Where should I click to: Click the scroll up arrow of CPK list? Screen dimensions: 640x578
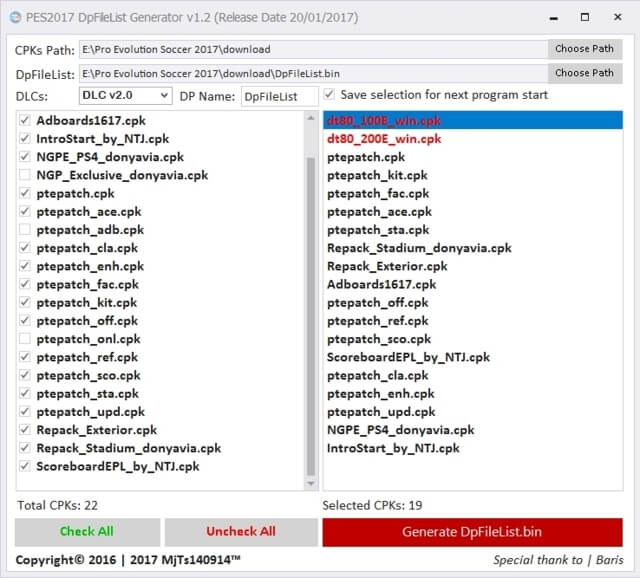pos(311,118)
